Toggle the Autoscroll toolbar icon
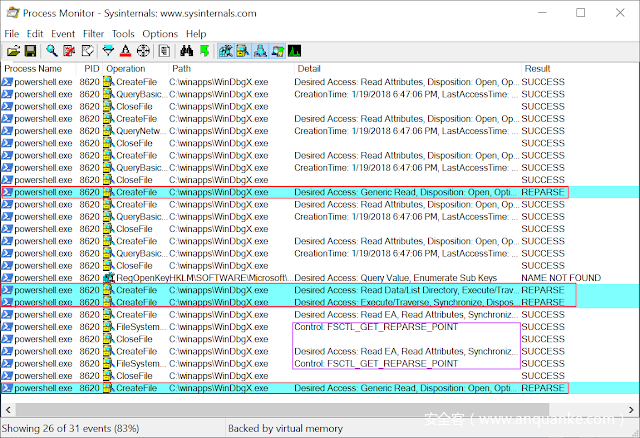Viewport: 640px width, 438px height. click(x=69, y=51)
